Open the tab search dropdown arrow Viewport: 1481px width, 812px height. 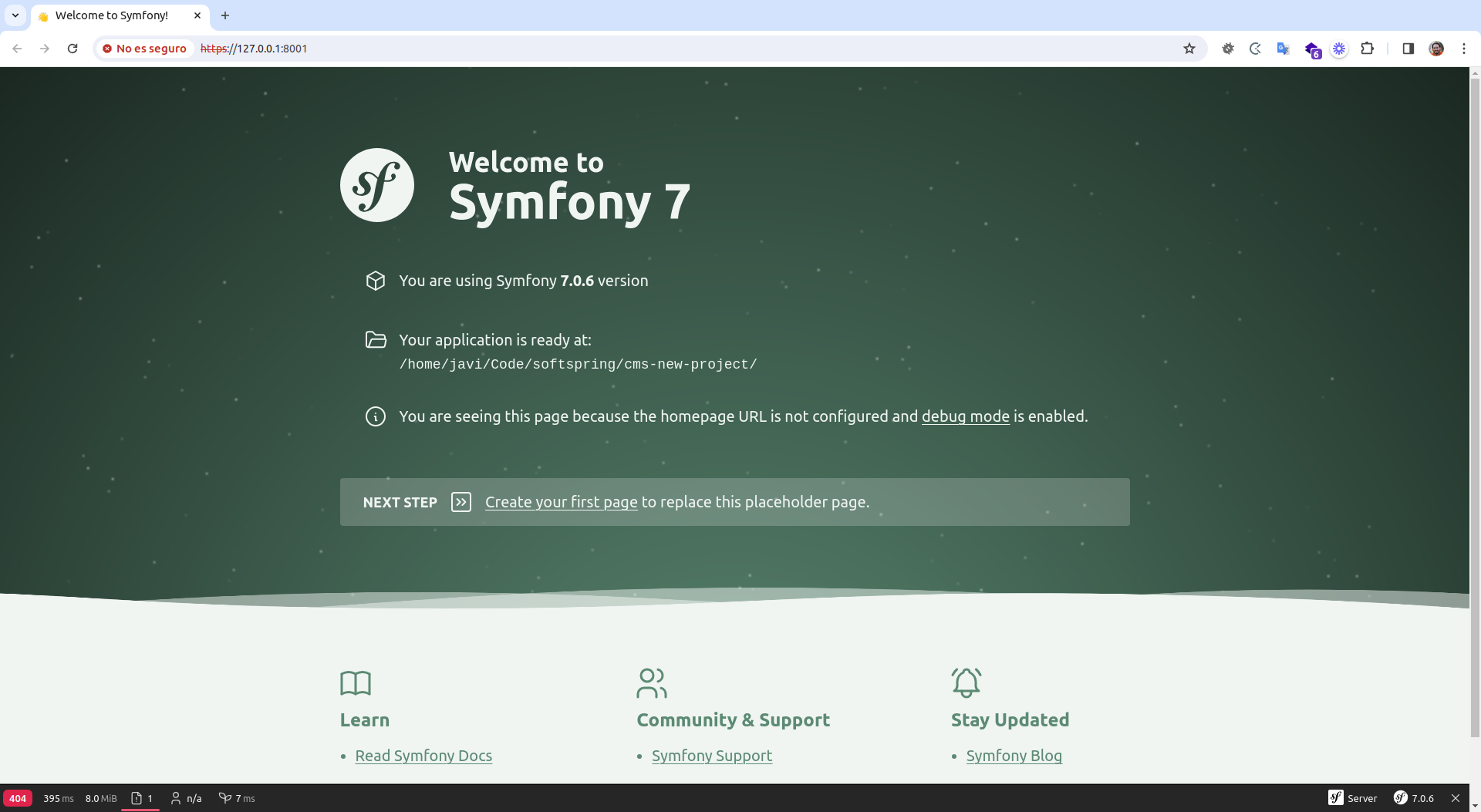(x=15, y=15)
